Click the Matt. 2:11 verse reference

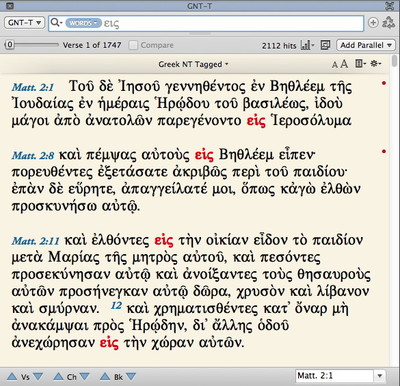click(35, 241)
